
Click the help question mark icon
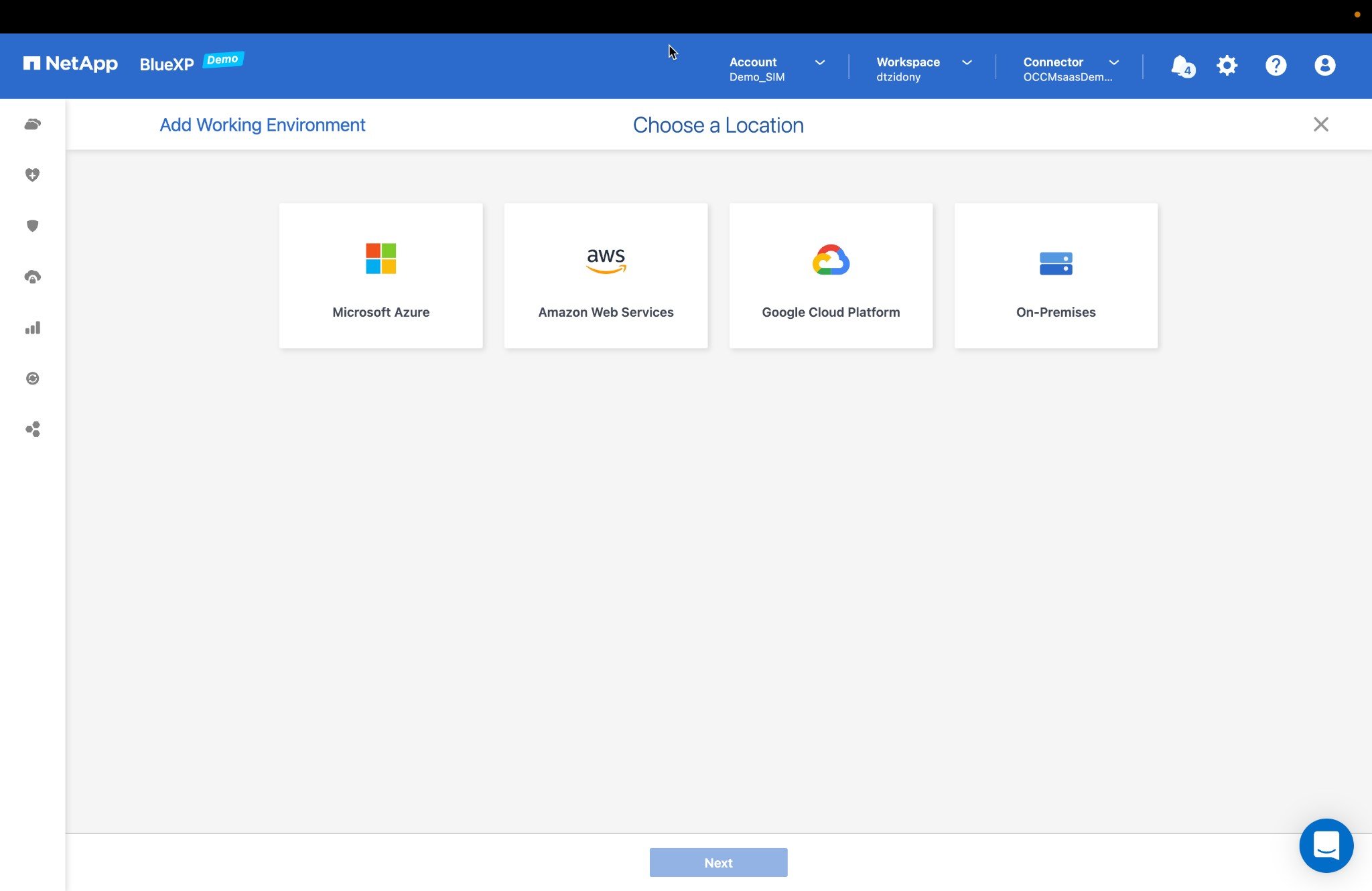tap(1276, 66)
